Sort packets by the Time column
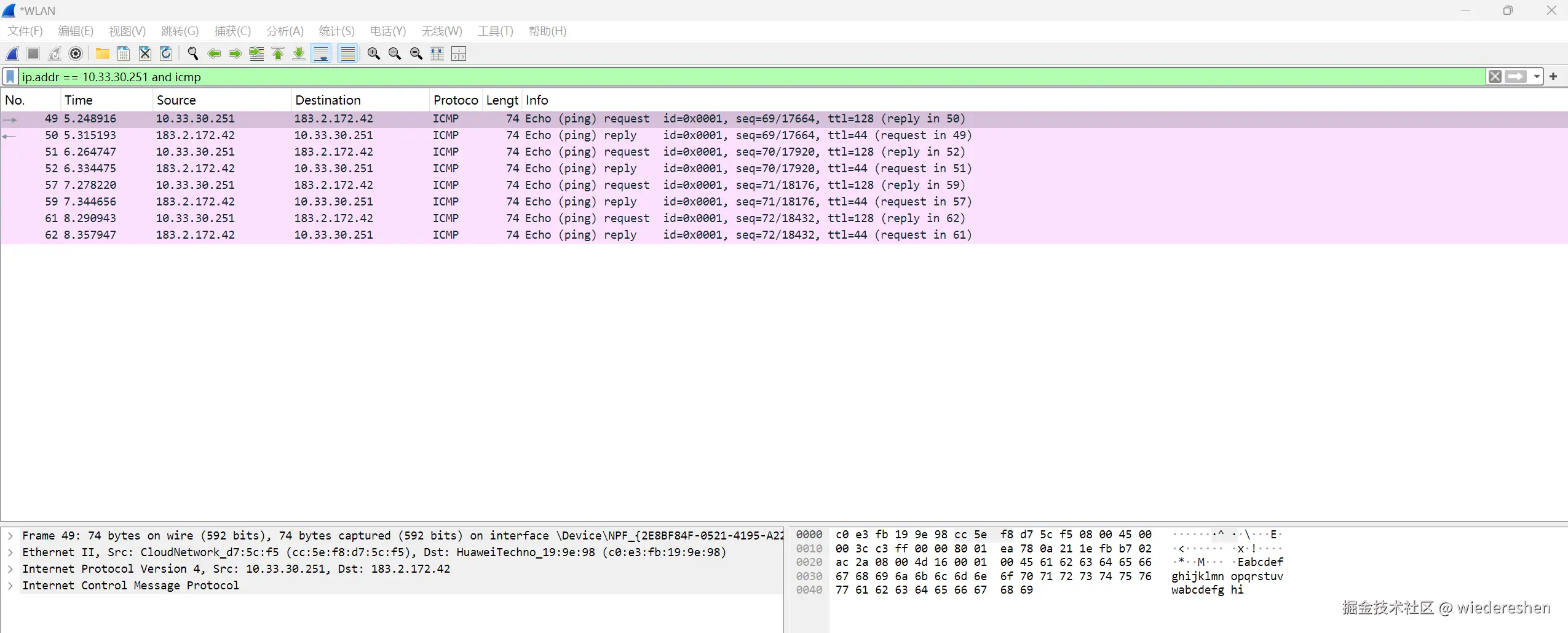The width and height of the screenshot is (1568, 633). [106, 100]
